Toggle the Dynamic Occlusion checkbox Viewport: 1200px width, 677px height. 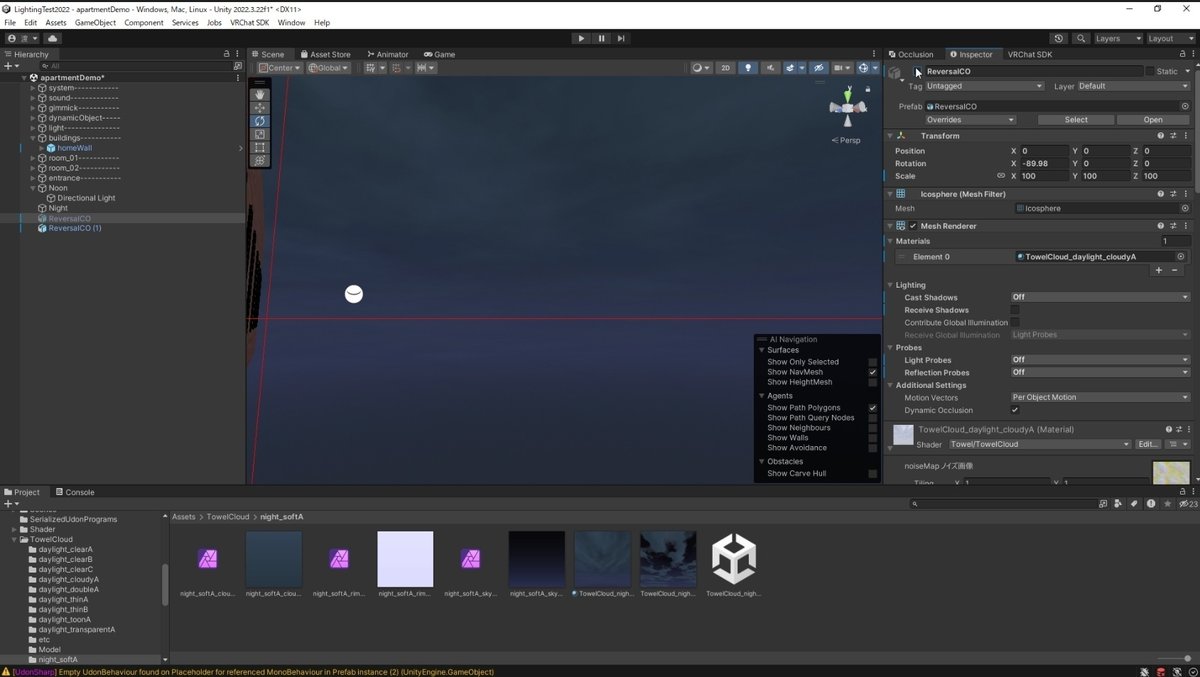pos(1015,410)
